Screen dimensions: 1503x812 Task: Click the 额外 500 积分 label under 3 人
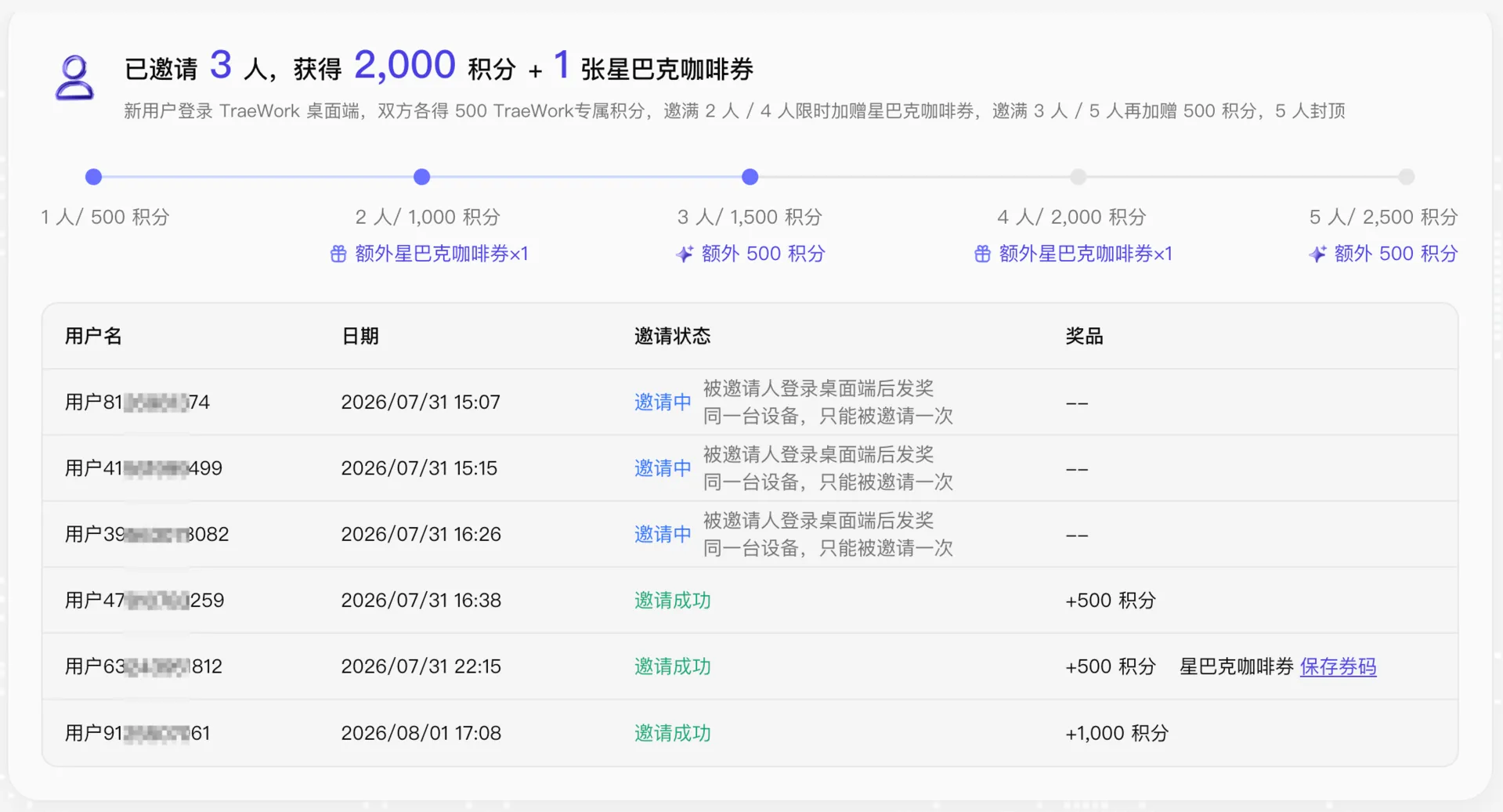click(763, 254)
